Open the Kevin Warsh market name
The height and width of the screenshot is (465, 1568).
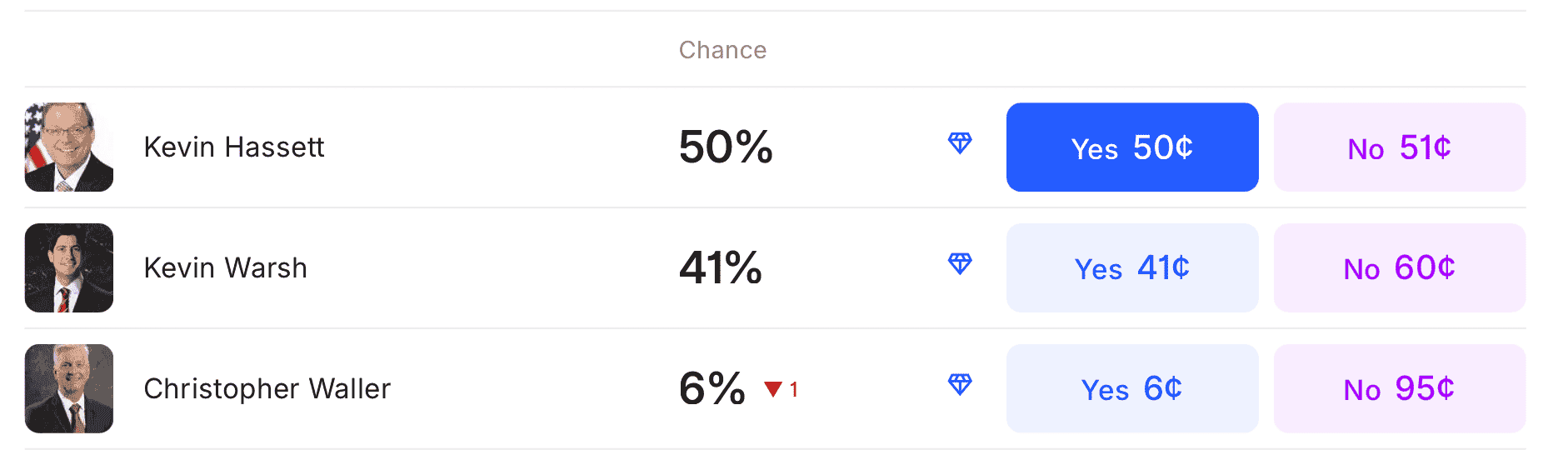click(x=225, y=268)
